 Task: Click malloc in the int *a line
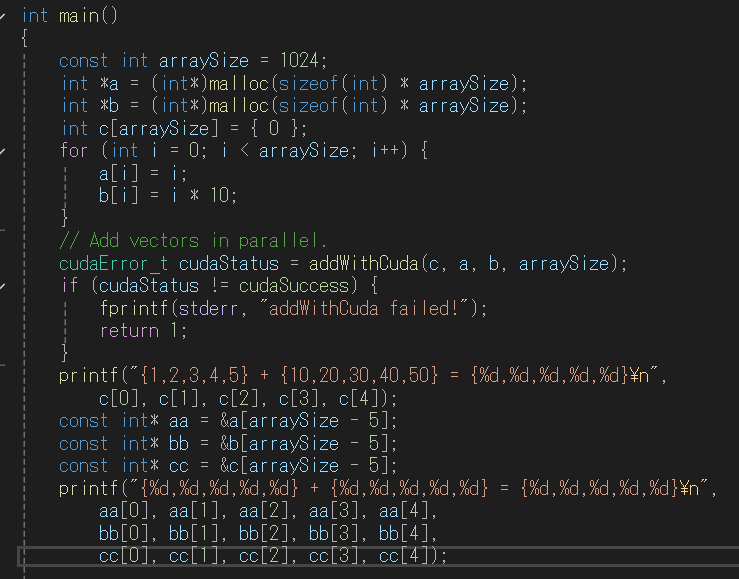click(239, 83)
